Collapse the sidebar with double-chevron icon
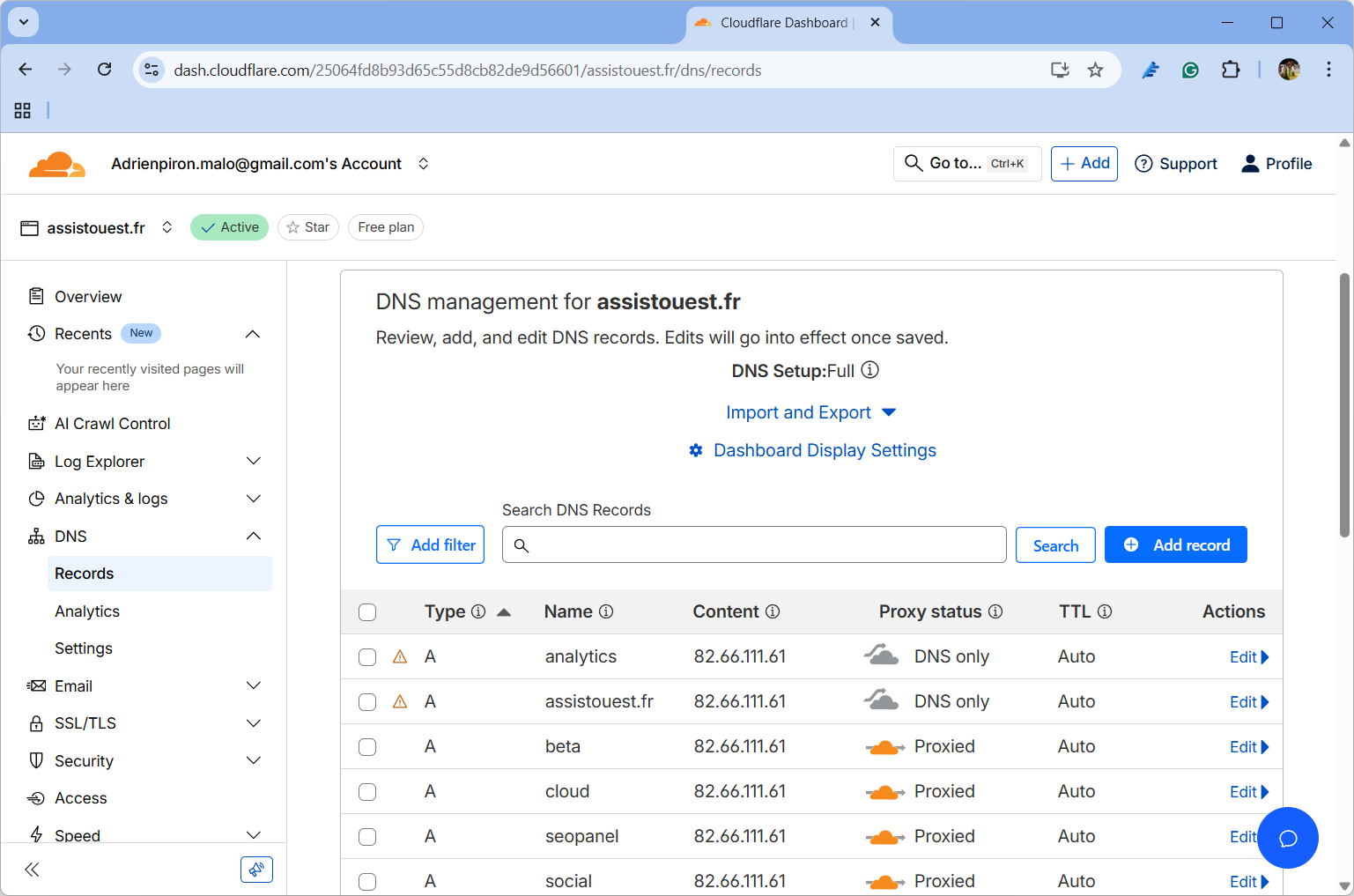This screenshot has width=1354, height=896. pyautogui.click(x=33, y=870)
